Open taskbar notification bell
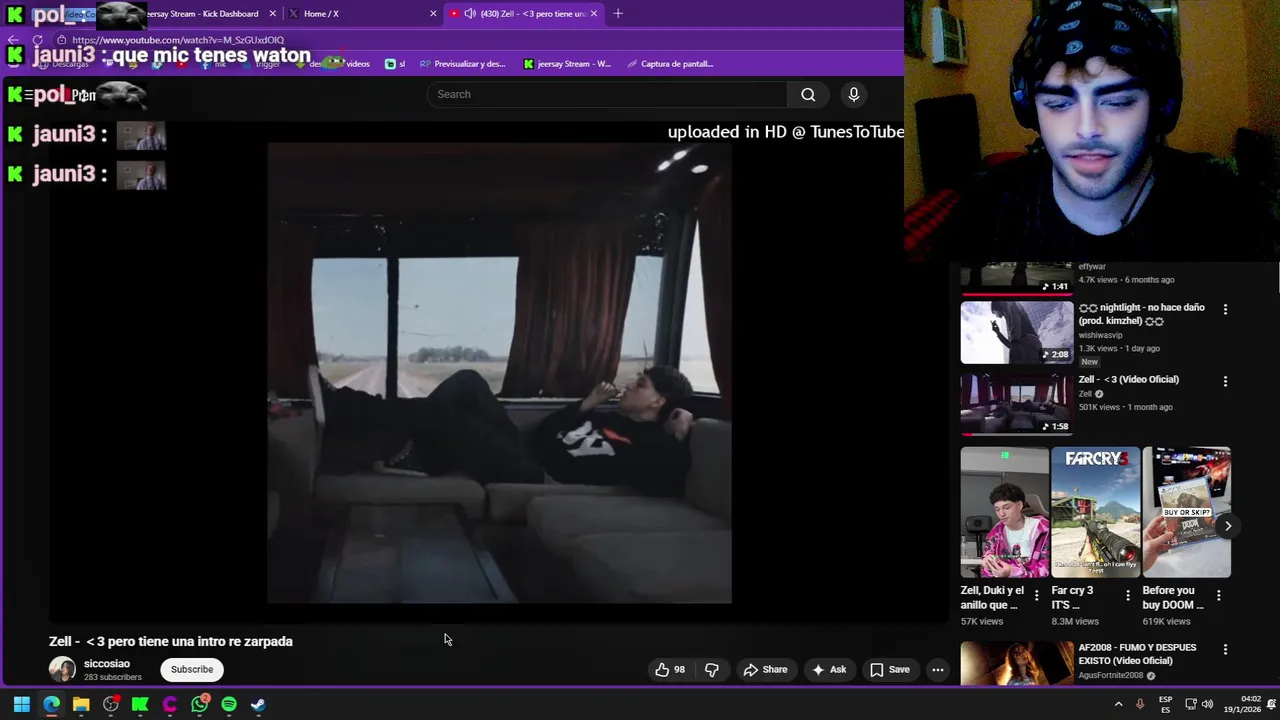This screenshot has height=720, width=1280. click(1270, 704)
